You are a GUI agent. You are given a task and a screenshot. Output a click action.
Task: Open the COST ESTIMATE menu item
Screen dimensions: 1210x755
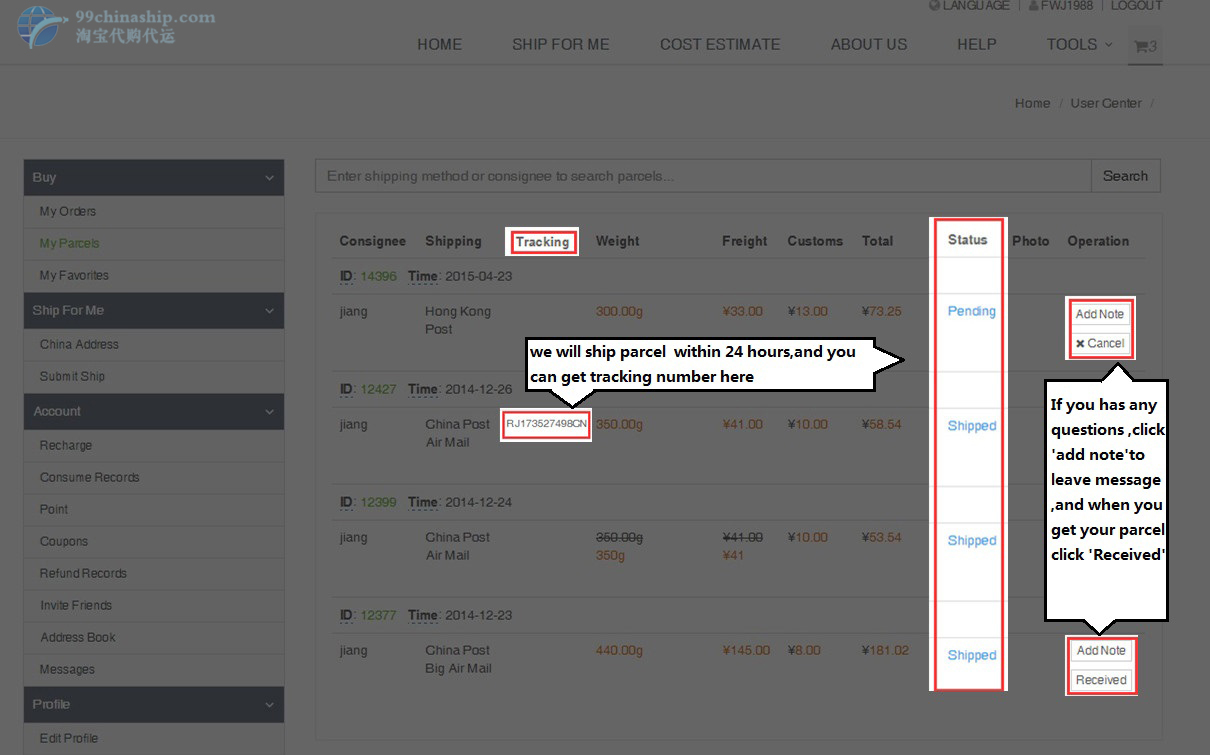coord(719,44)
